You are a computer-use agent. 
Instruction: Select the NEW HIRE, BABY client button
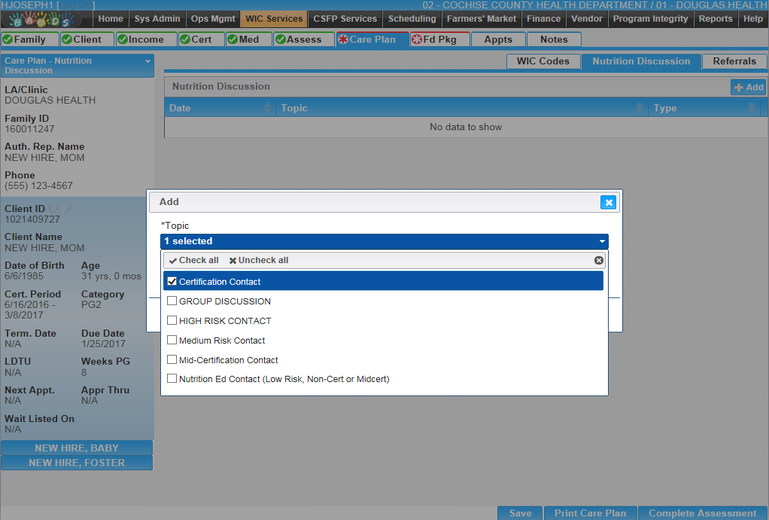point(77,448)
